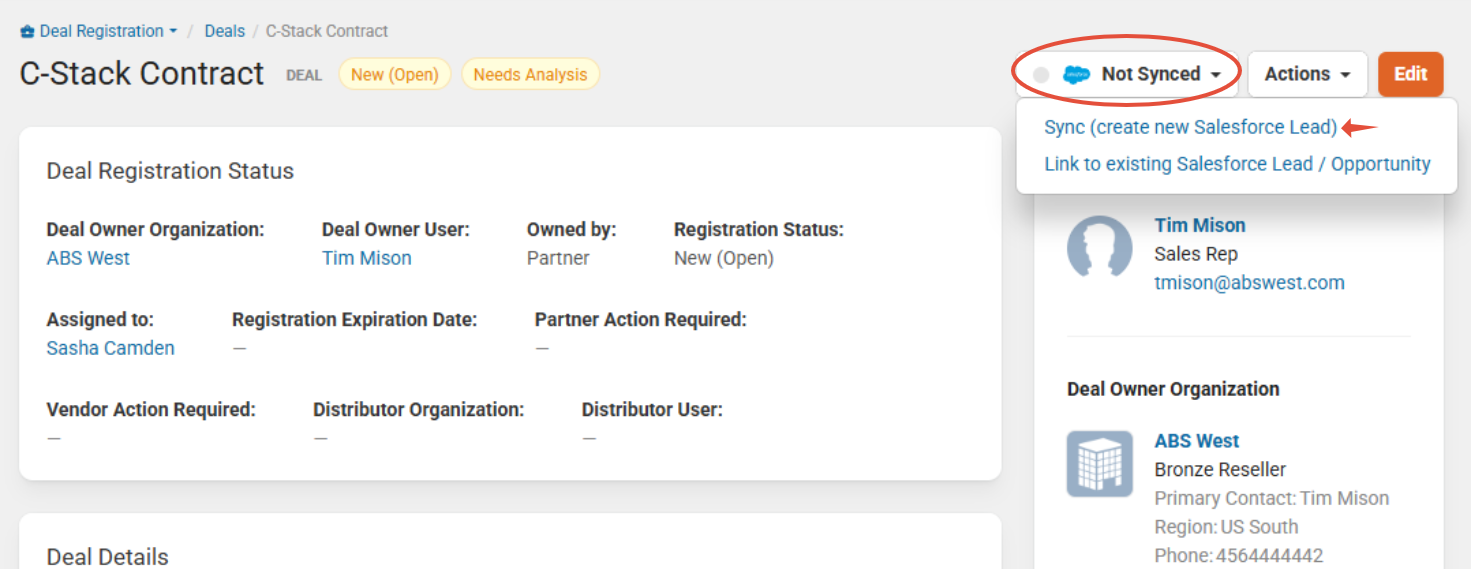Select Link to existing Salesforce Lead / Opportunity
This screenshot has height=569, width=1471.
click(1237, 164)
